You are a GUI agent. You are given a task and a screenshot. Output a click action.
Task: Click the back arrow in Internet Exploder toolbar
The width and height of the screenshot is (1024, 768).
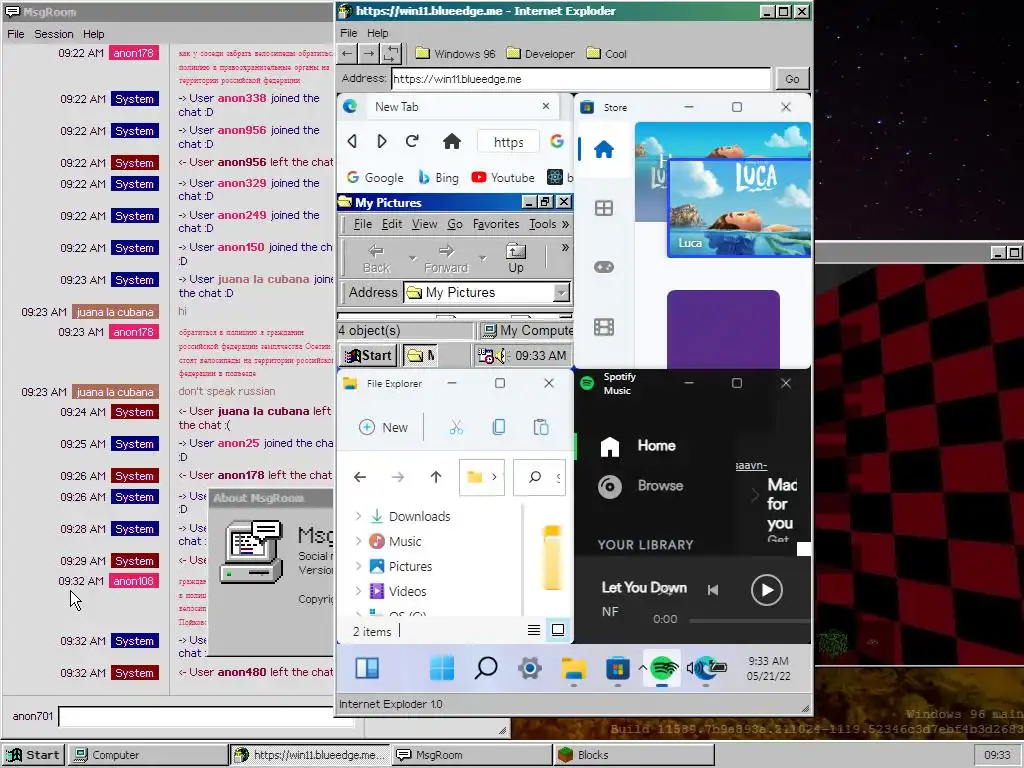tap(347, 54)
